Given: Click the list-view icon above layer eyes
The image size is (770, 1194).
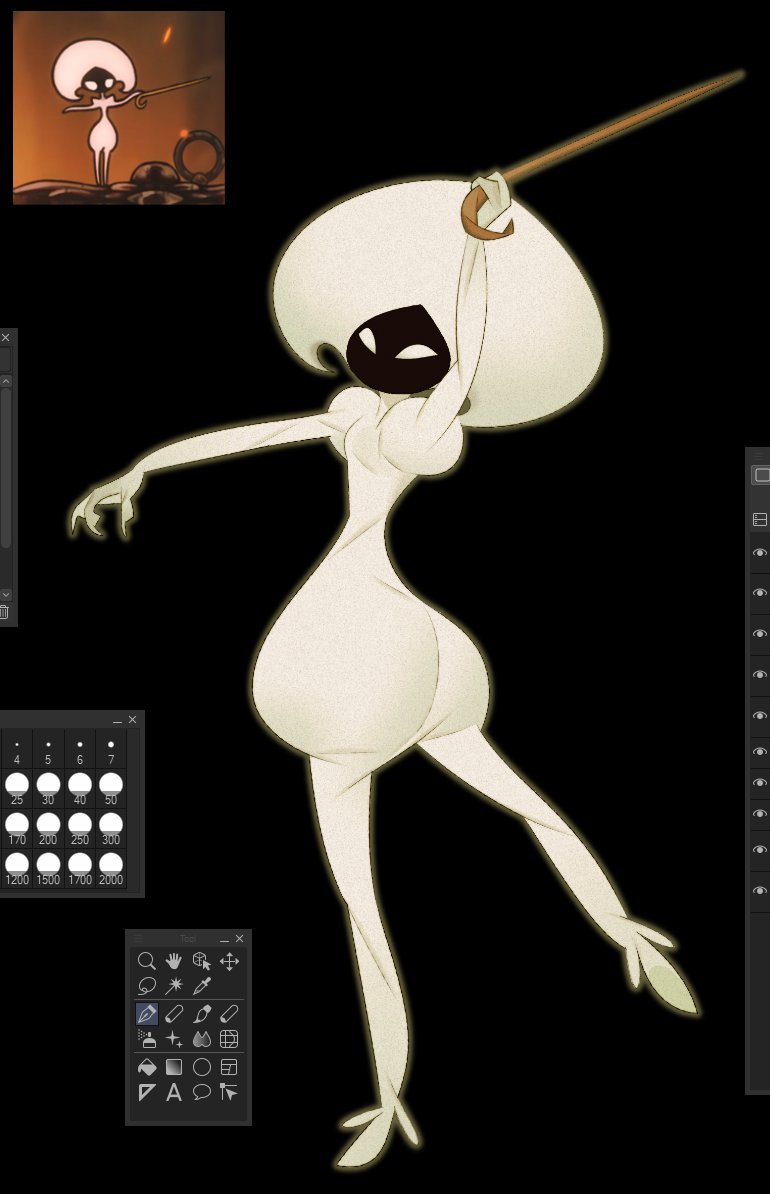Looking at the screenshot, I should (759, 519).
